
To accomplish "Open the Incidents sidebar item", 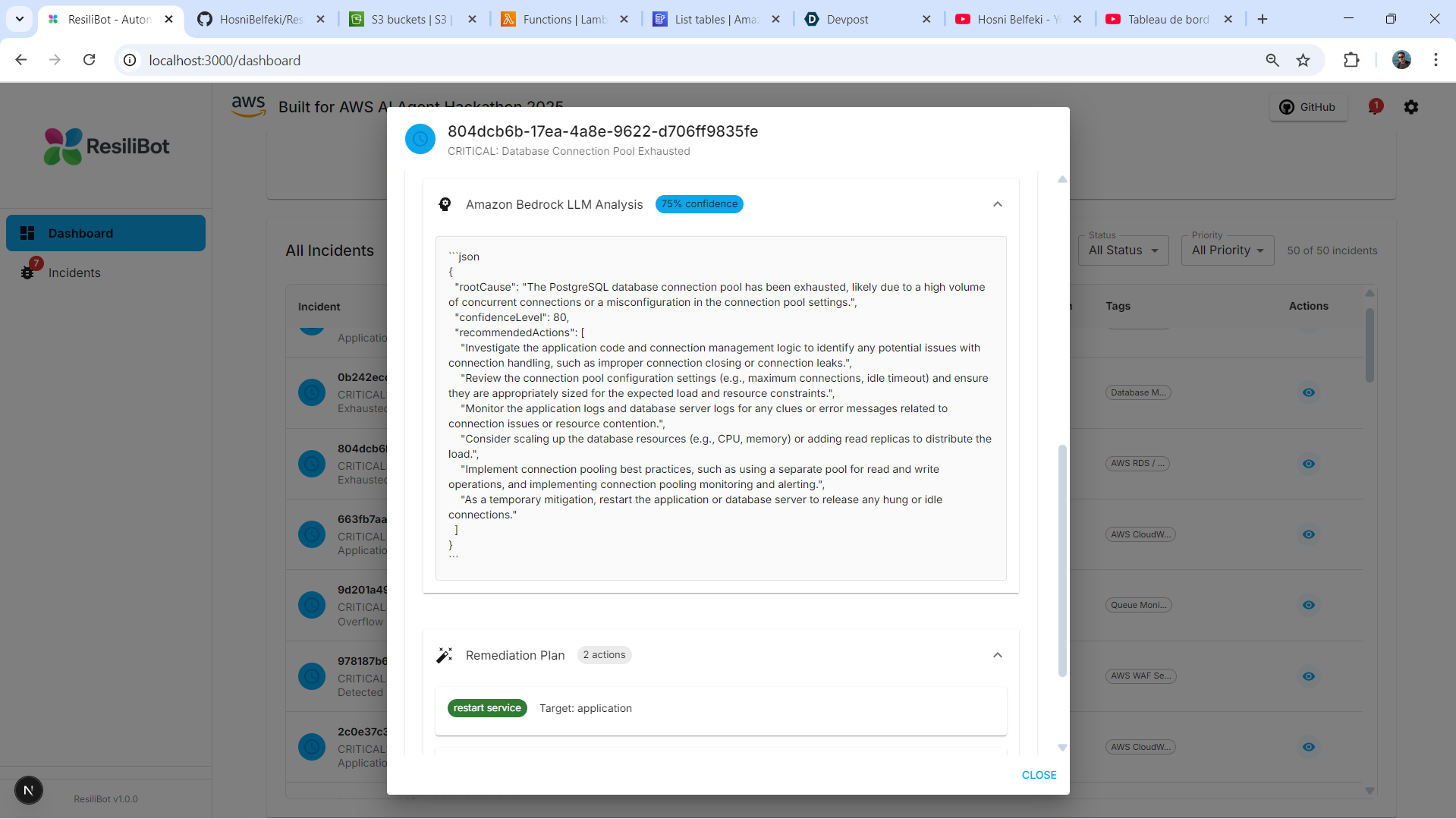I will pyautogui.click(x=105, y=272).
